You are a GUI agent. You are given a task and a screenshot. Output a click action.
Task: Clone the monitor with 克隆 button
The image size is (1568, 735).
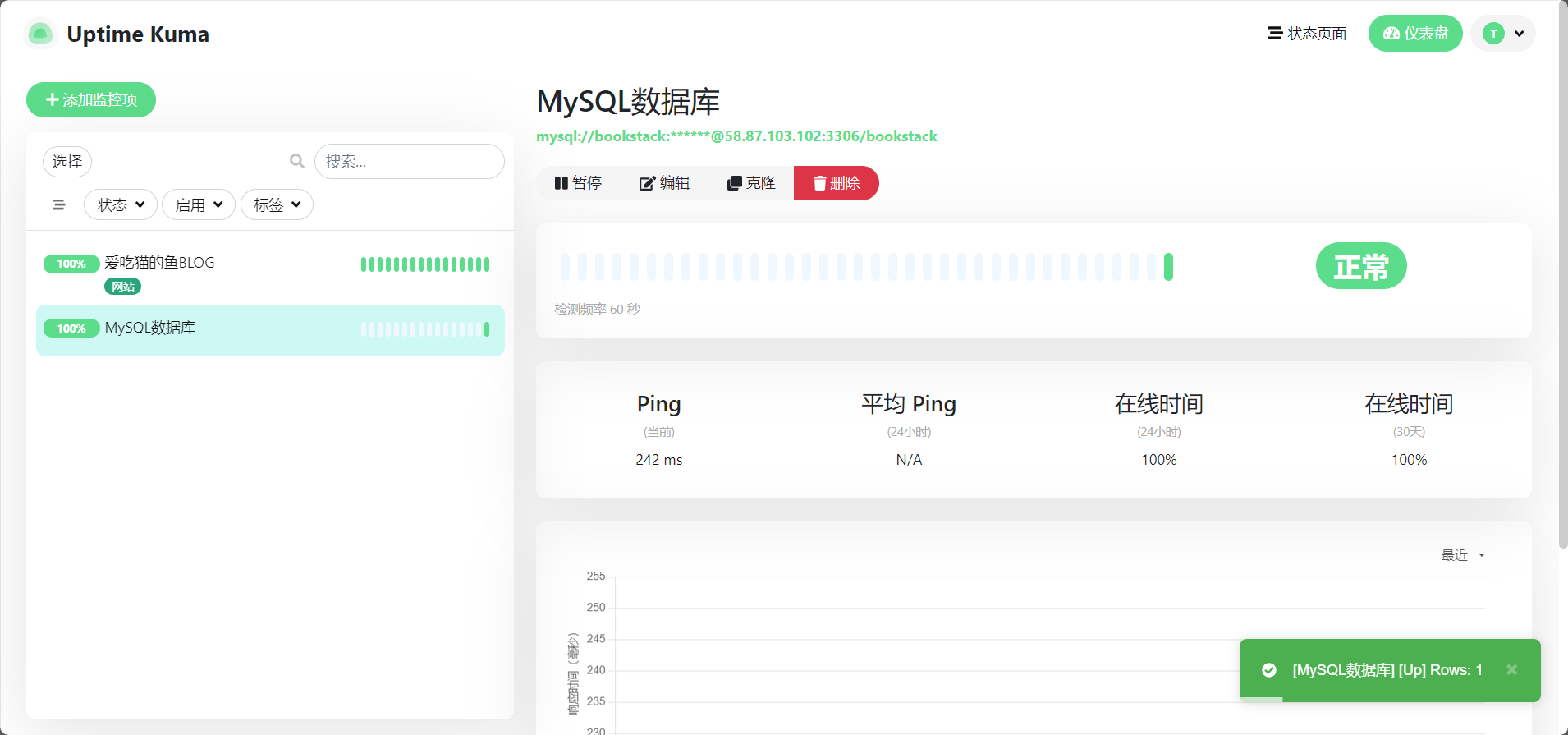click(751, 183)
